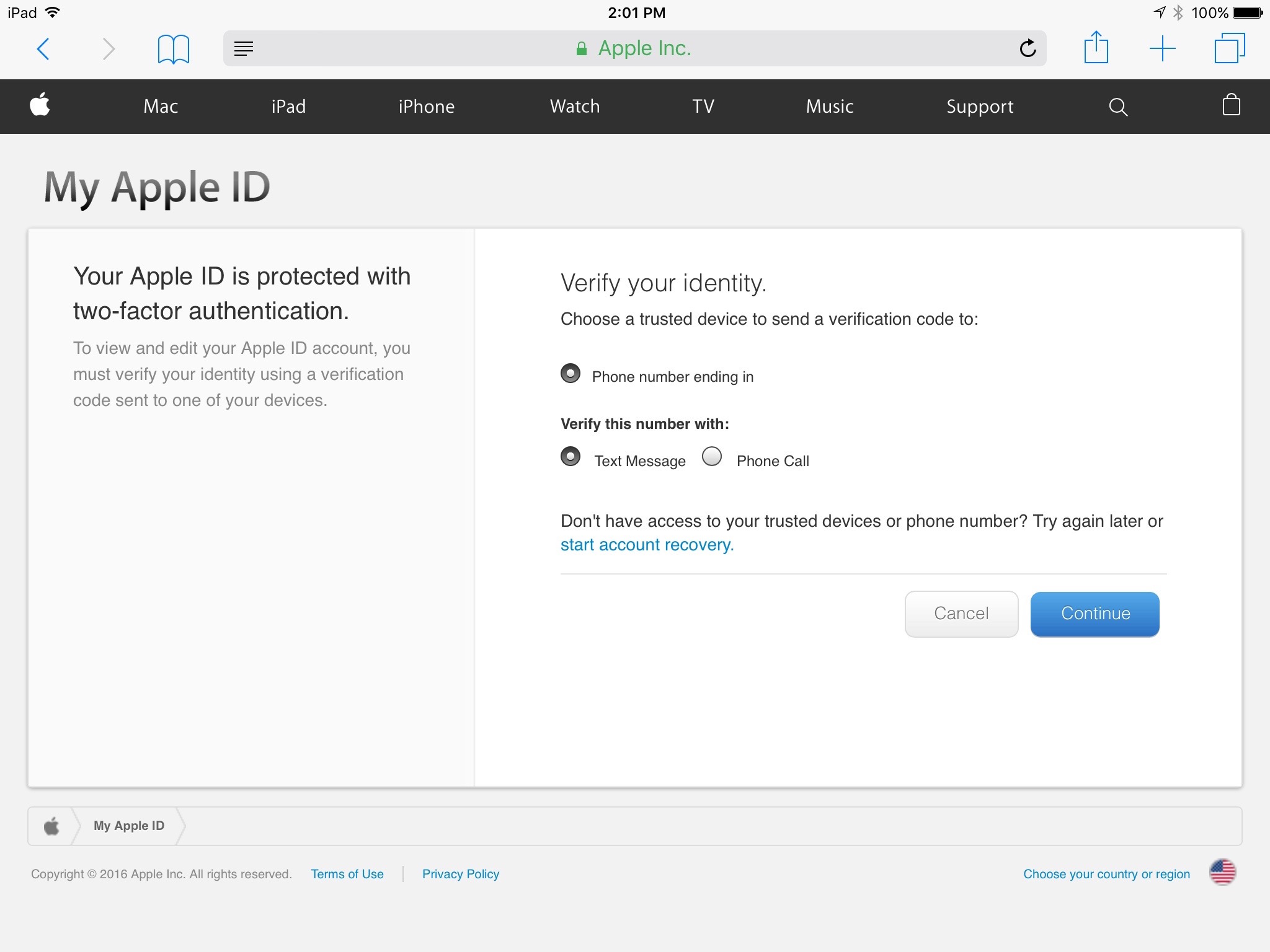Open the Mac menu item
Screen dimensions: 1270x952
(161, 107)
